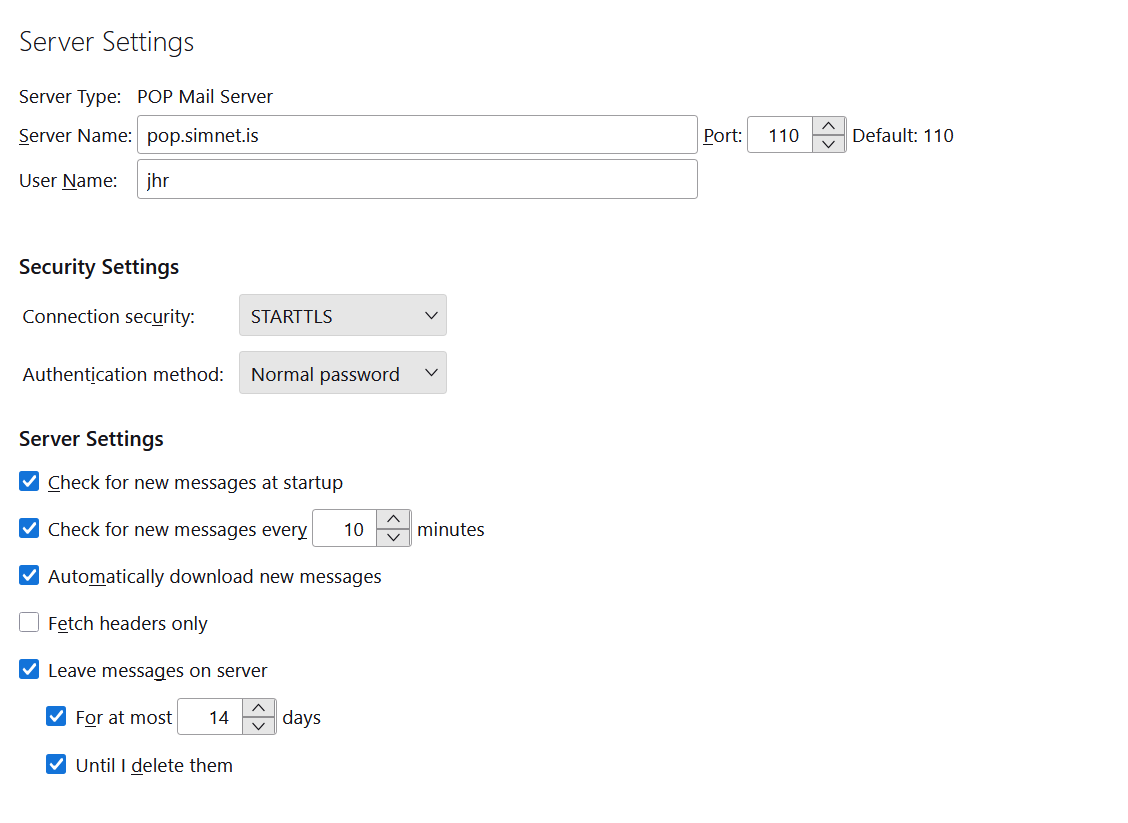Open the Connection security dropdown
Image resolution: width=1128 pixels, height=823 pixels.
pyautogui.click(x=342, y=316)
